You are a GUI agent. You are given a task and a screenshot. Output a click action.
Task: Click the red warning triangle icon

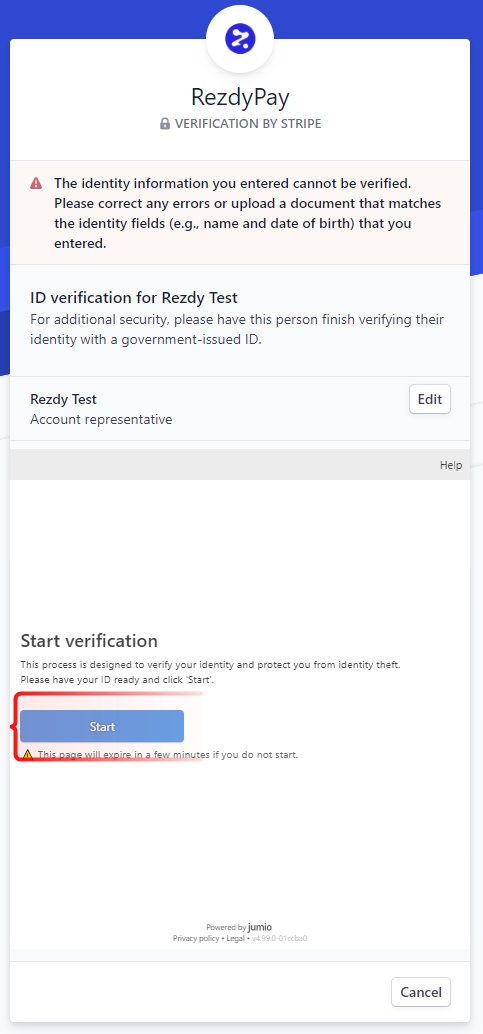pos(36,183)
